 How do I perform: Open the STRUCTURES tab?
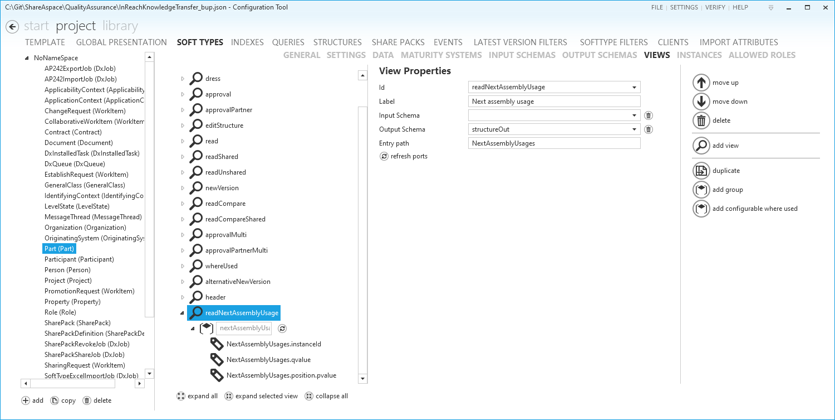pos(337,42)
